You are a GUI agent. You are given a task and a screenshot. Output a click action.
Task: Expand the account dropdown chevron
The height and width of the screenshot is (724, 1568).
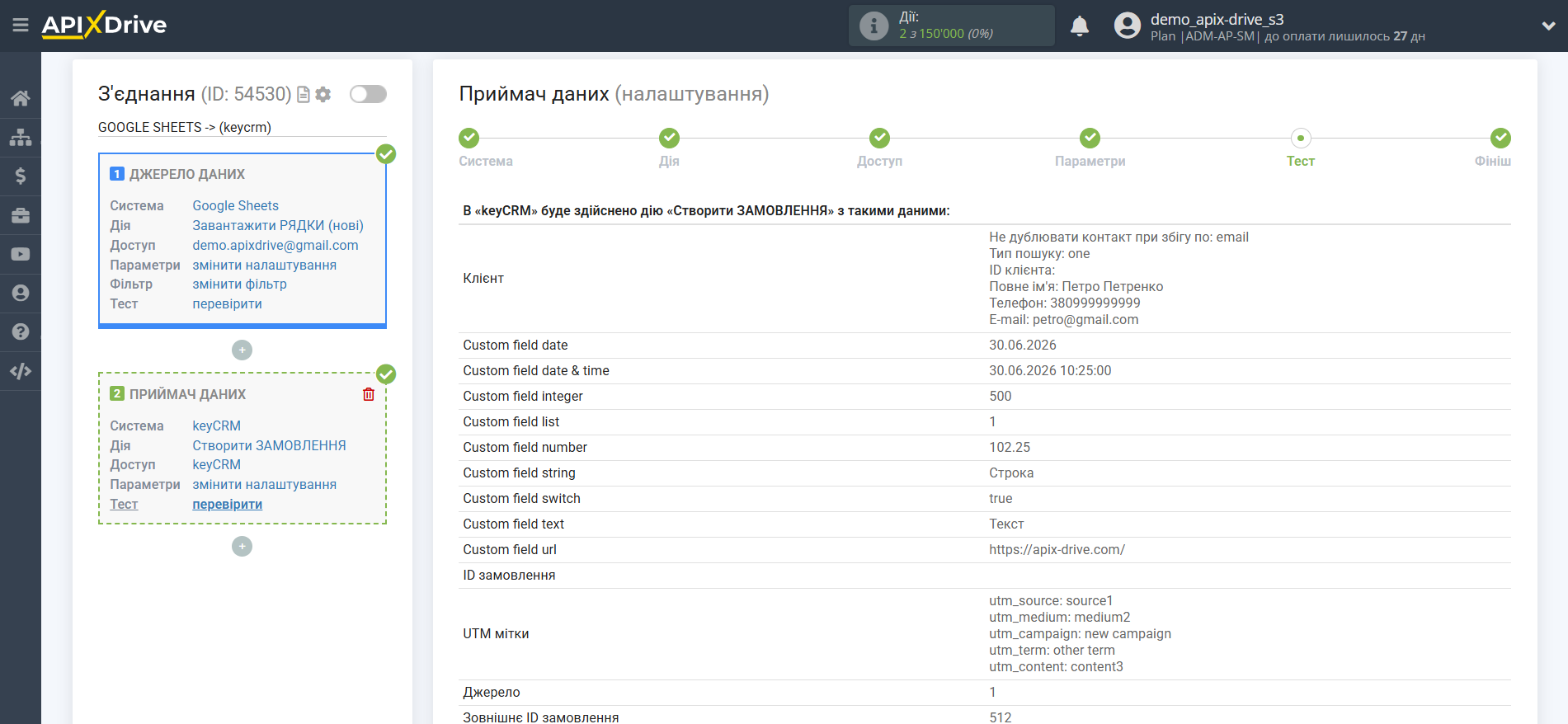click(x=1548, y=26)
